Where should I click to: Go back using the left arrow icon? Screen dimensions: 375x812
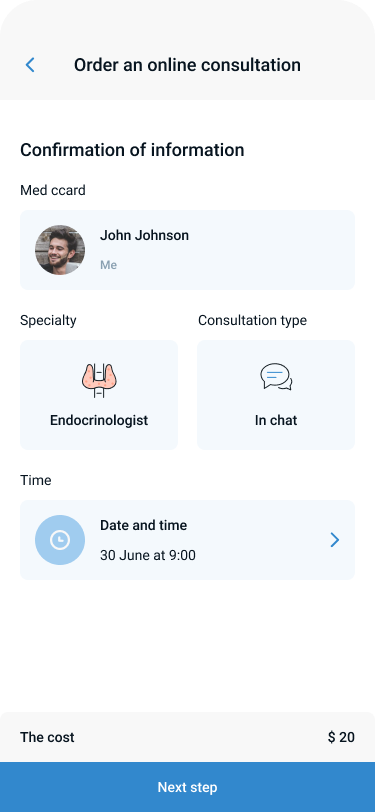click(30, 65)
